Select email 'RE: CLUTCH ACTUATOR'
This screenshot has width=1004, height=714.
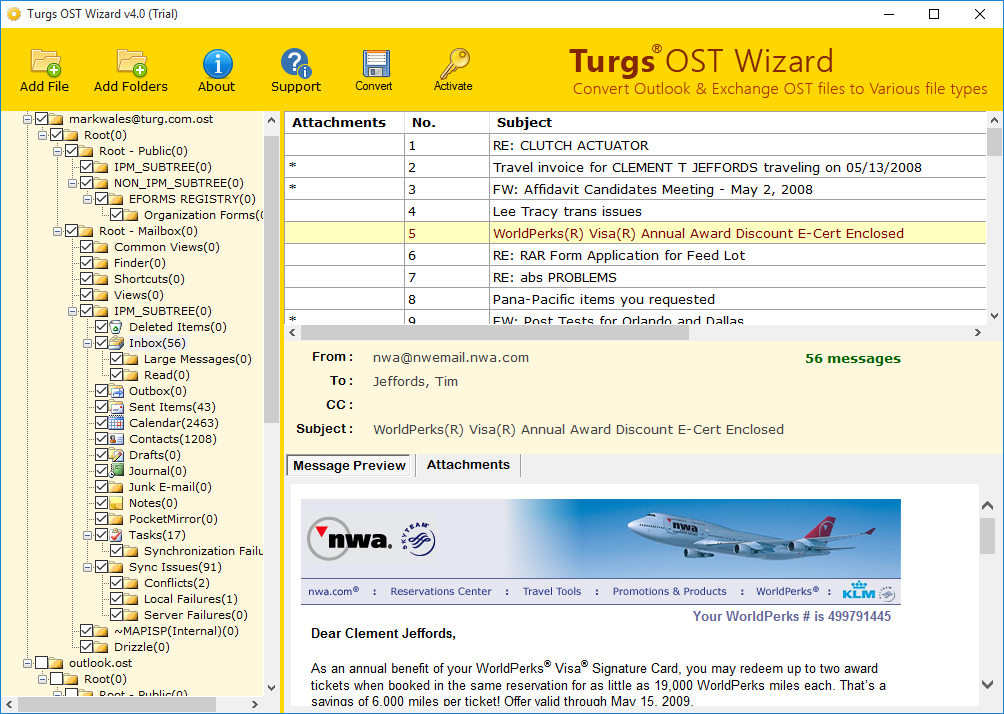click(x=635, y=145)
